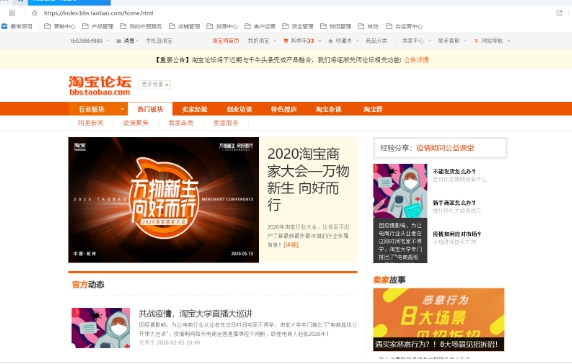This screenshot has width=572, height=364.
Task: Click the masked doctor thumbnail in right sidebar
Action: point(400,191)
